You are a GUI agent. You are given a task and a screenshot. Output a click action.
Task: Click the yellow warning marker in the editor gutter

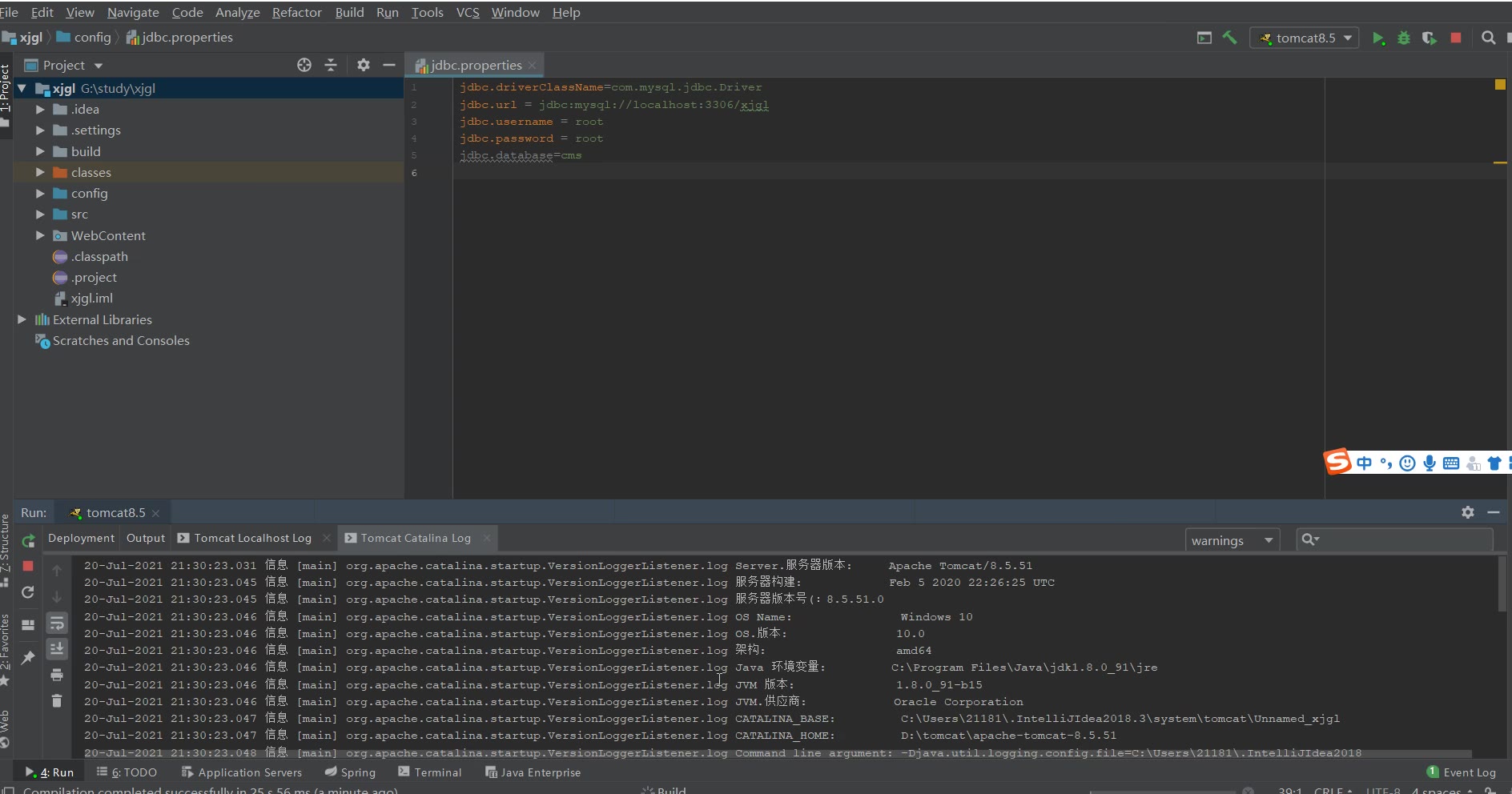tap(1500, 84)
